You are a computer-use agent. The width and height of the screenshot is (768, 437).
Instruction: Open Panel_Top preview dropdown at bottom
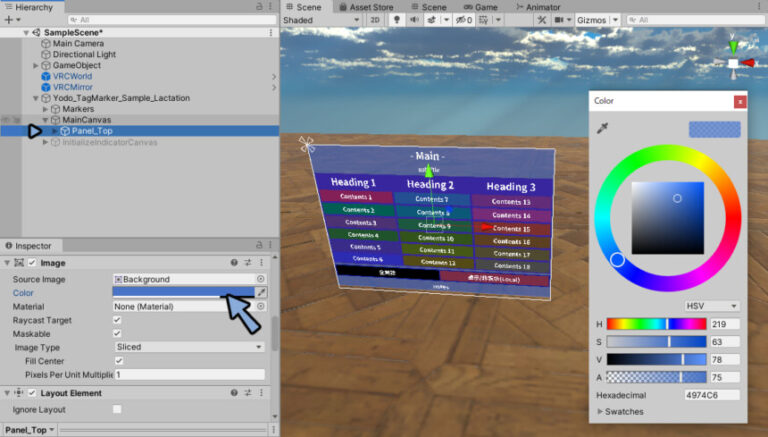tap(29, 430)
